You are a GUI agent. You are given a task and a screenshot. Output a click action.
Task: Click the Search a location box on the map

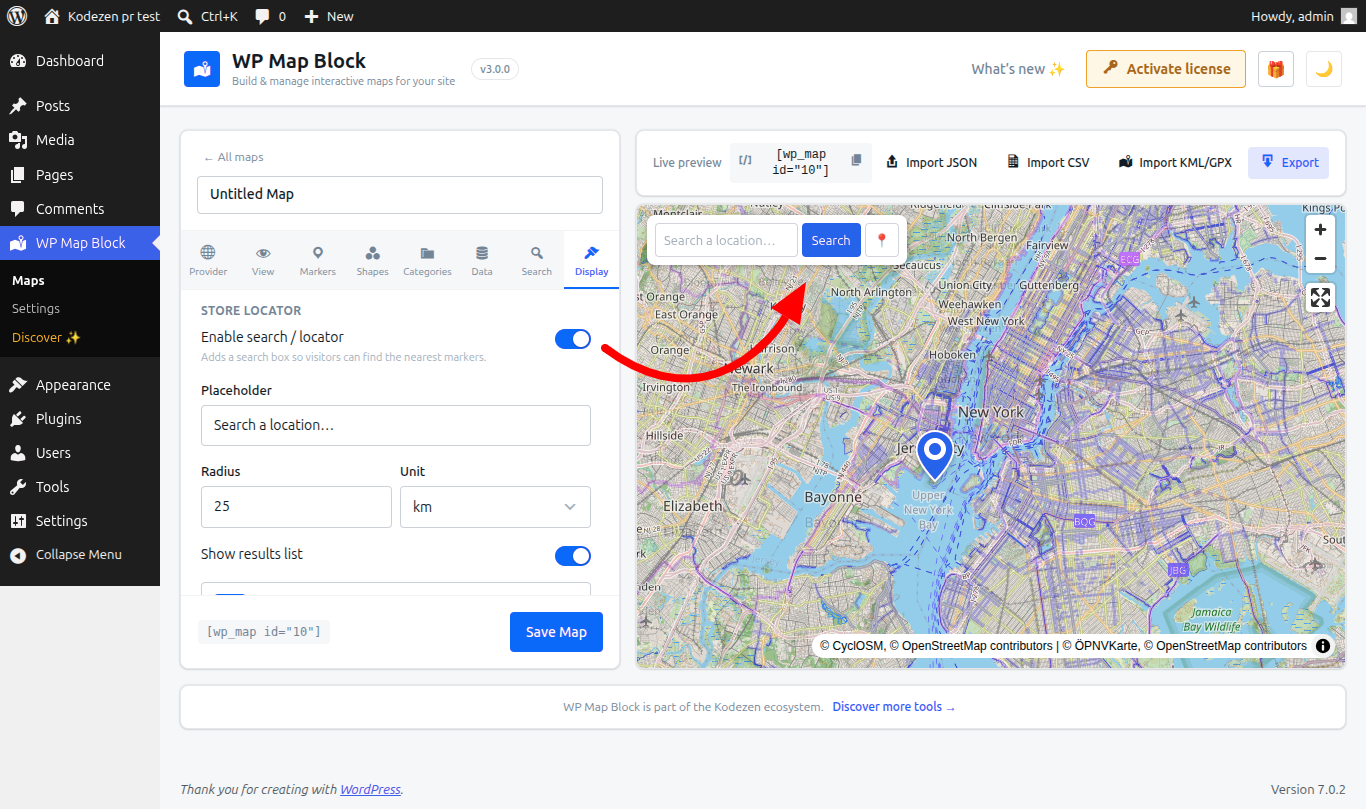pyautogui.click(x=726, y=240)
